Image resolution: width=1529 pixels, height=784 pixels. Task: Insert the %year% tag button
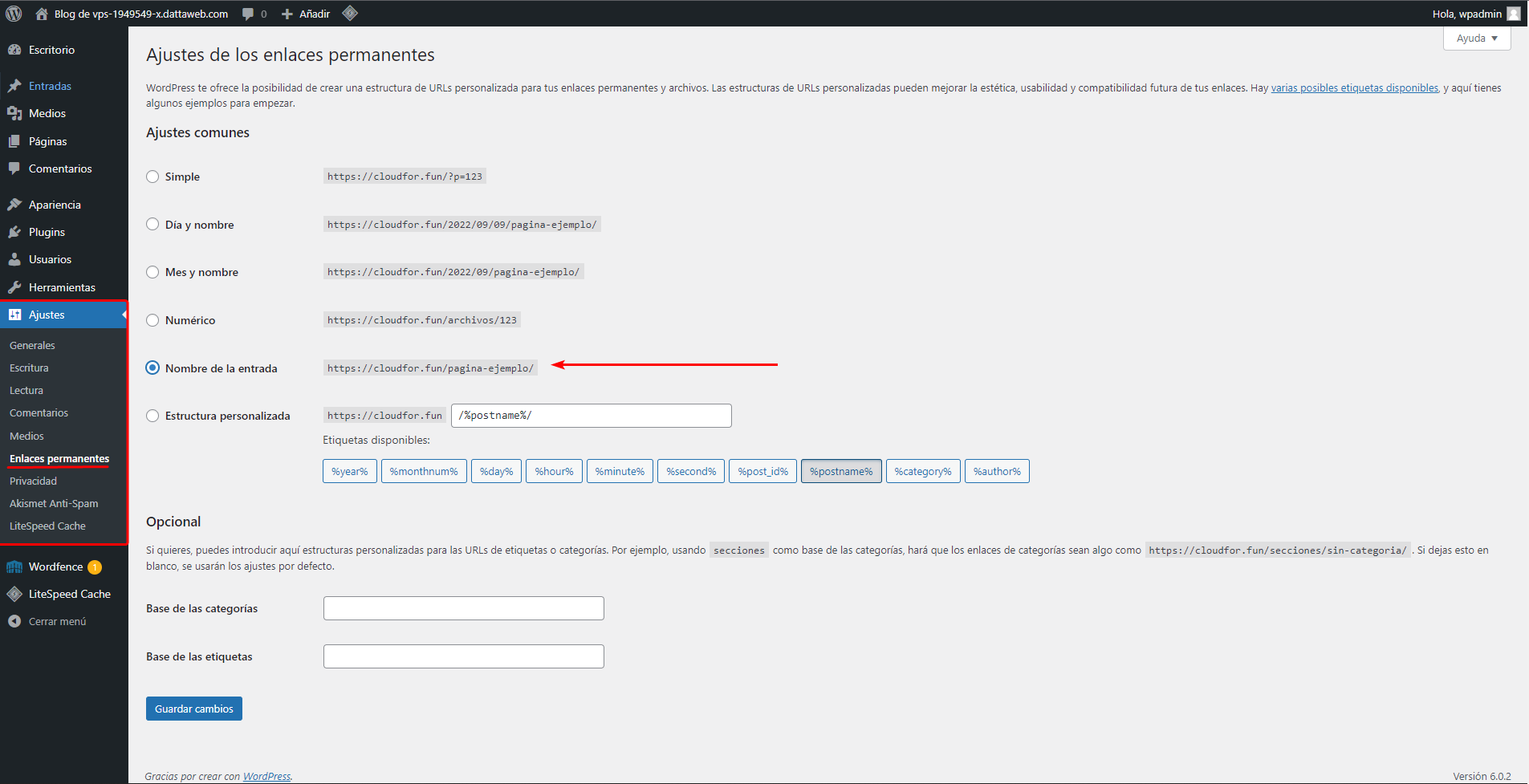350,471
